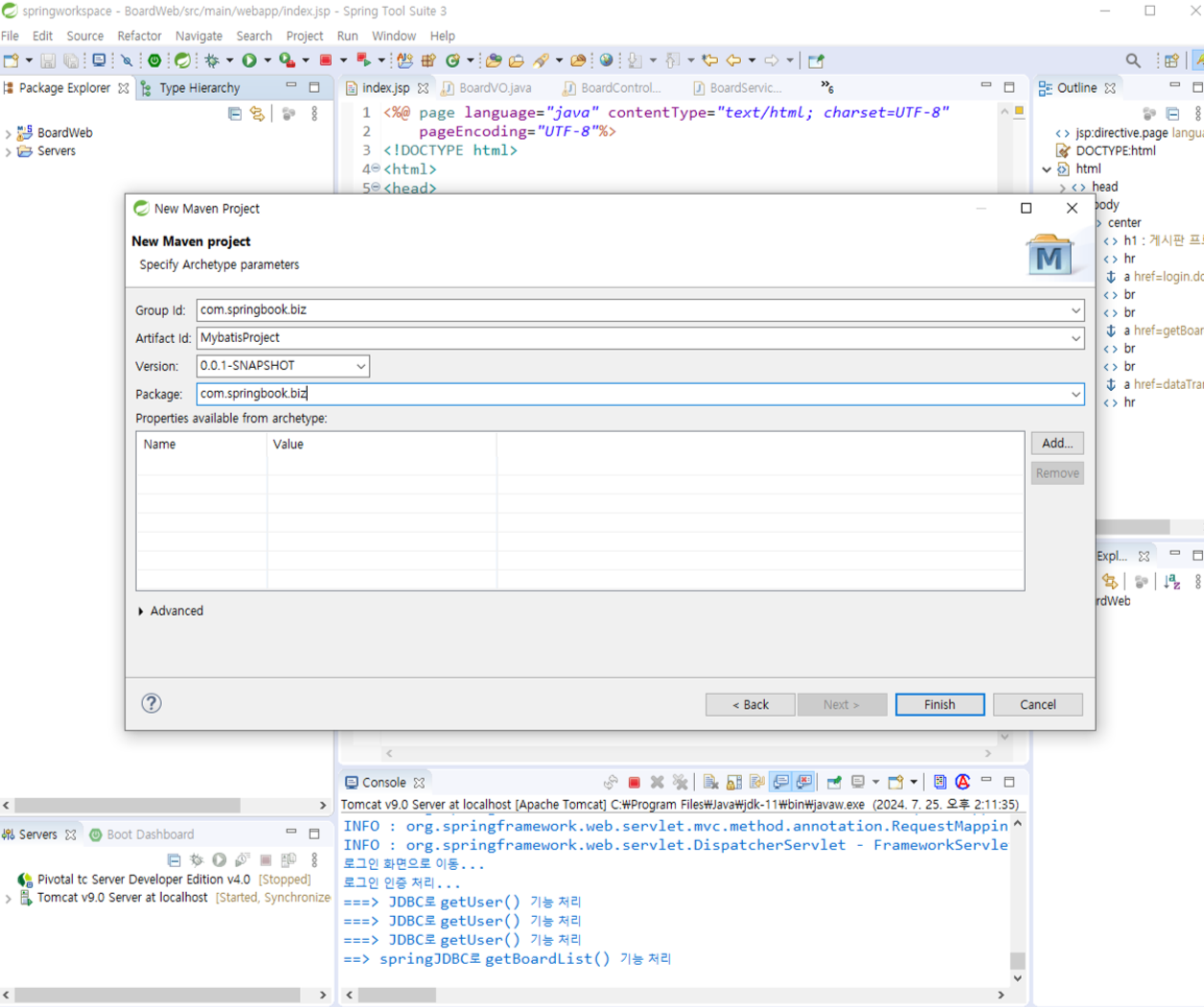Expand the BoardWeb project tree node
This screenshot has width=1204, height=1007.
tap(9, 133)
